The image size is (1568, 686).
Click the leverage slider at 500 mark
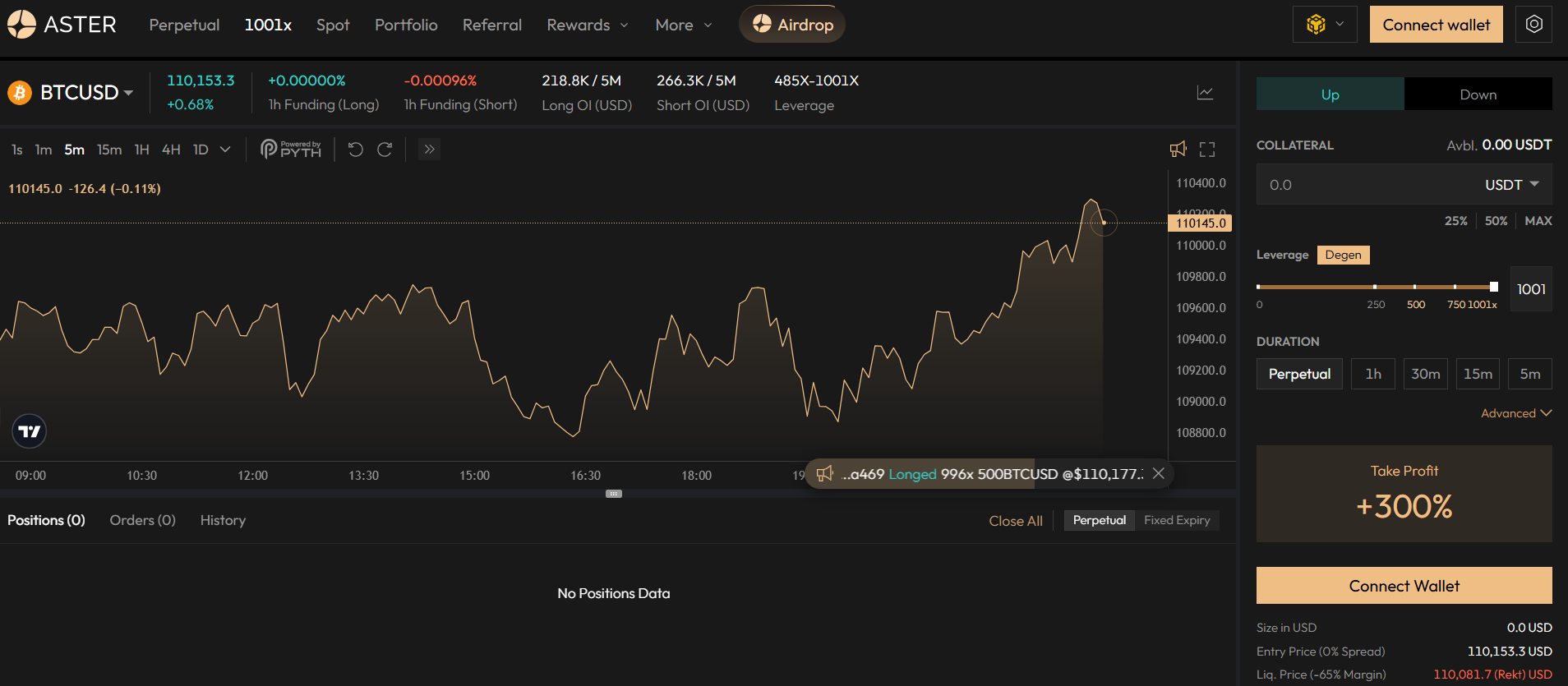[x=1414, y=287]
